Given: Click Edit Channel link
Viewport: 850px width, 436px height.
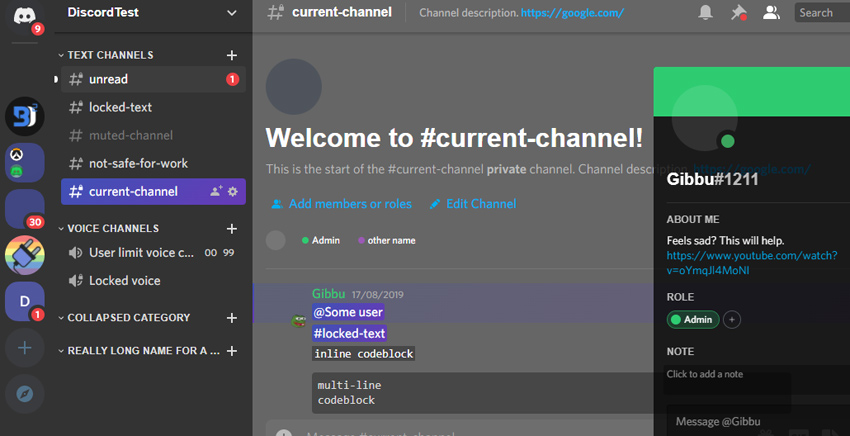Looking at the screenshot, I should coord(473,204).
